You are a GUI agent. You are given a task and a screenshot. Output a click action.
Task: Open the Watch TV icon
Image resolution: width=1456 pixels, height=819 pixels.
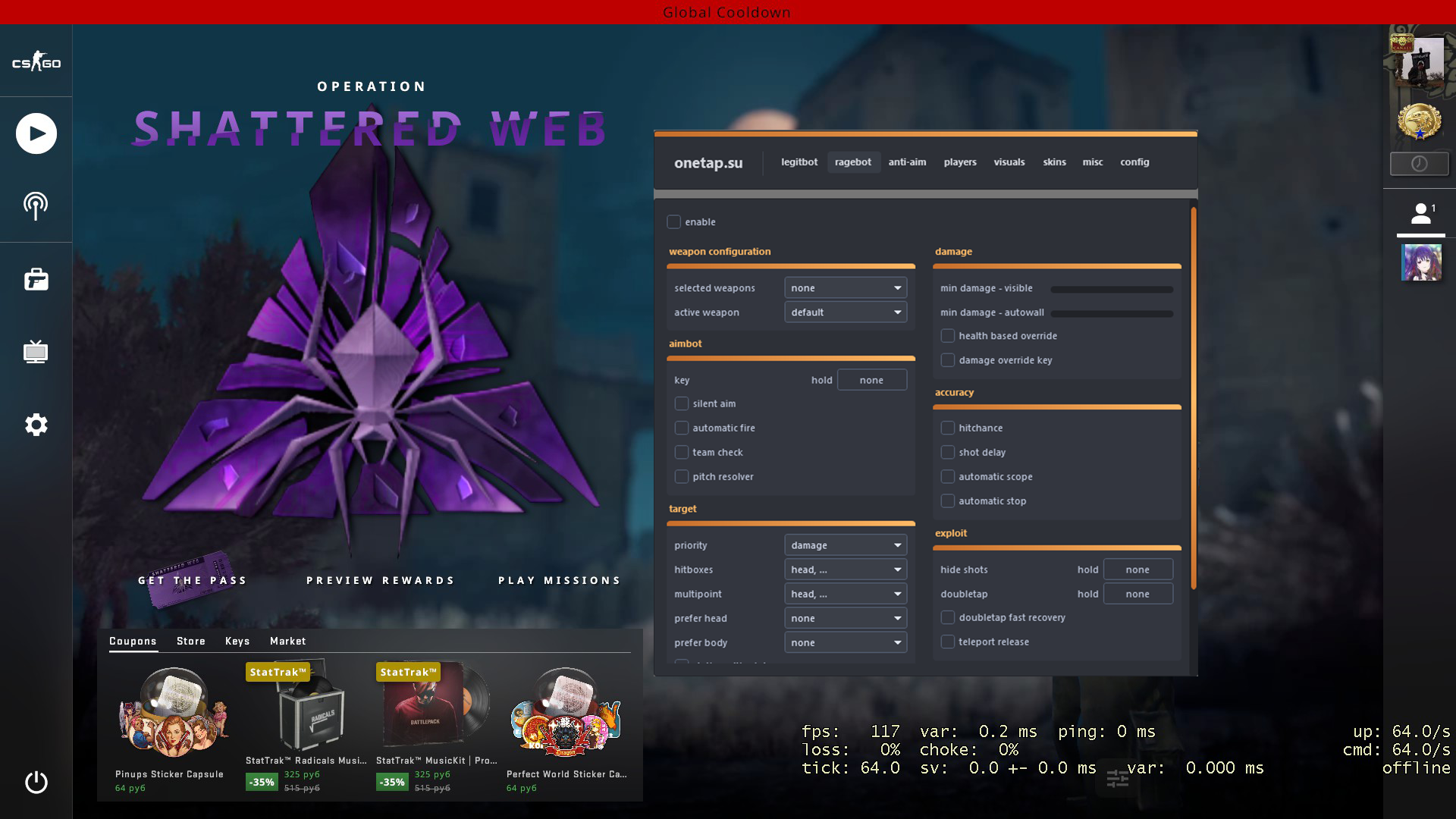36,352
